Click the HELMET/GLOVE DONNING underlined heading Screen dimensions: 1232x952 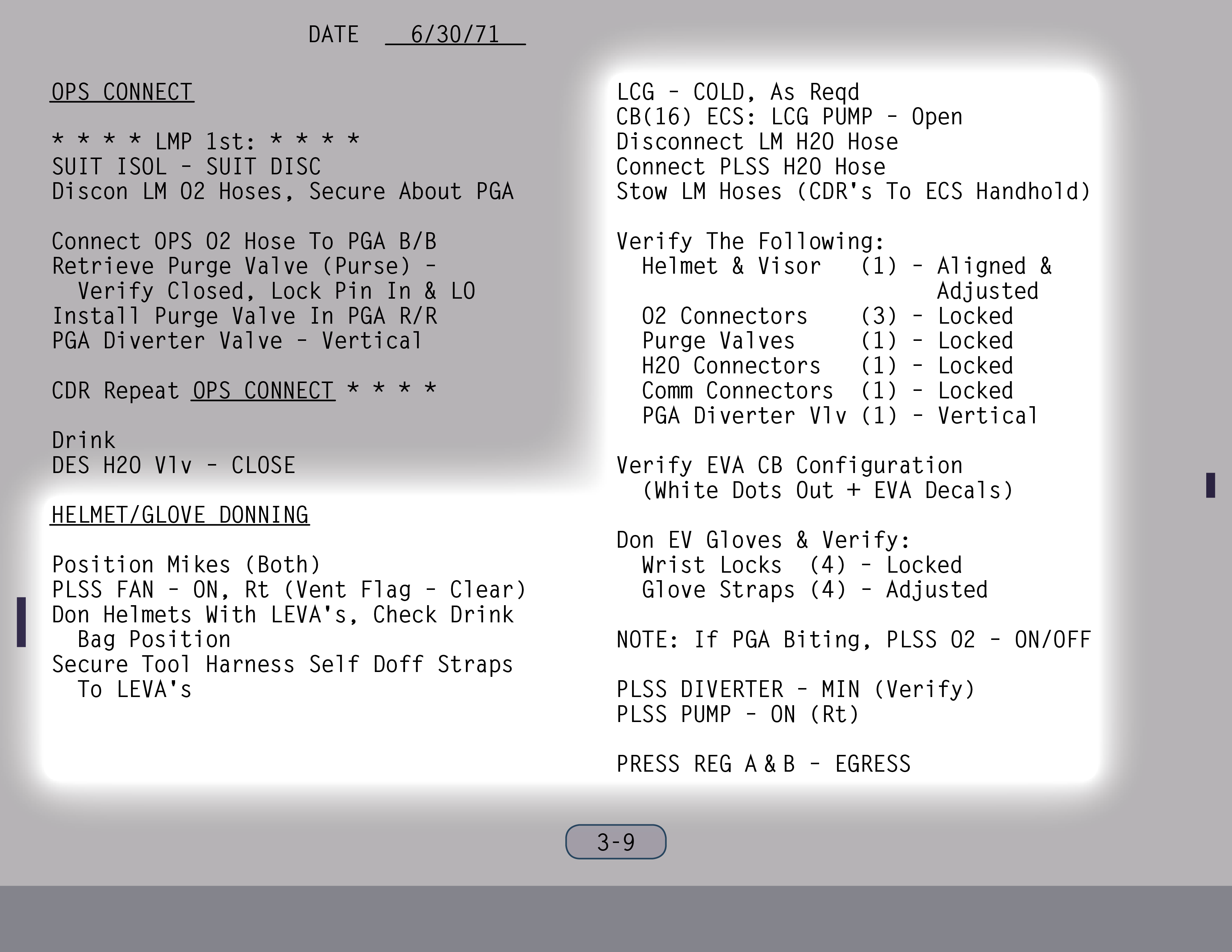coord(180,515)
